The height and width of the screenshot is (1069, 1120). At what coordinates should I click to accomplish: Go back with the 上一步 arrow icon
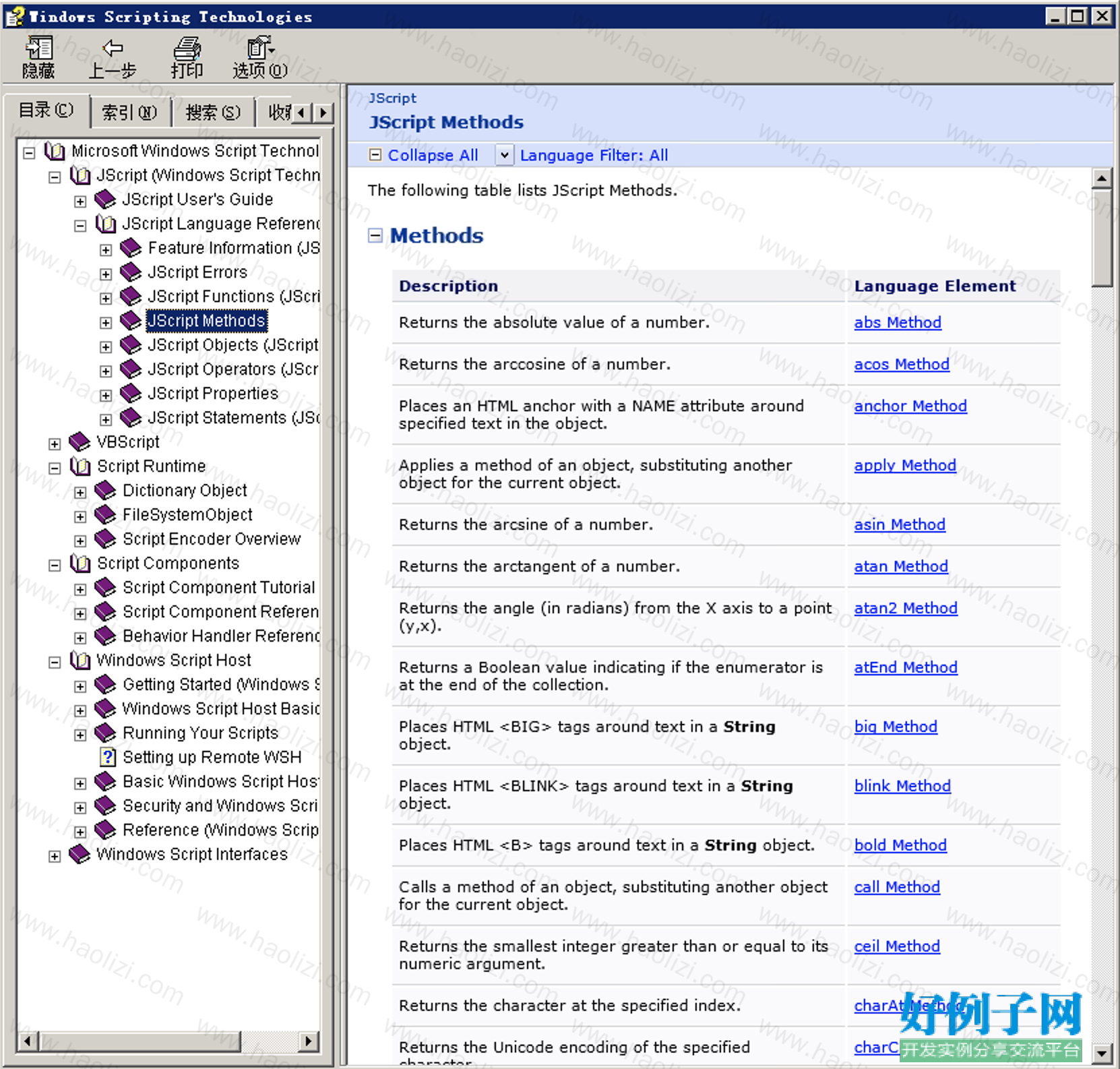click(113, 49)
